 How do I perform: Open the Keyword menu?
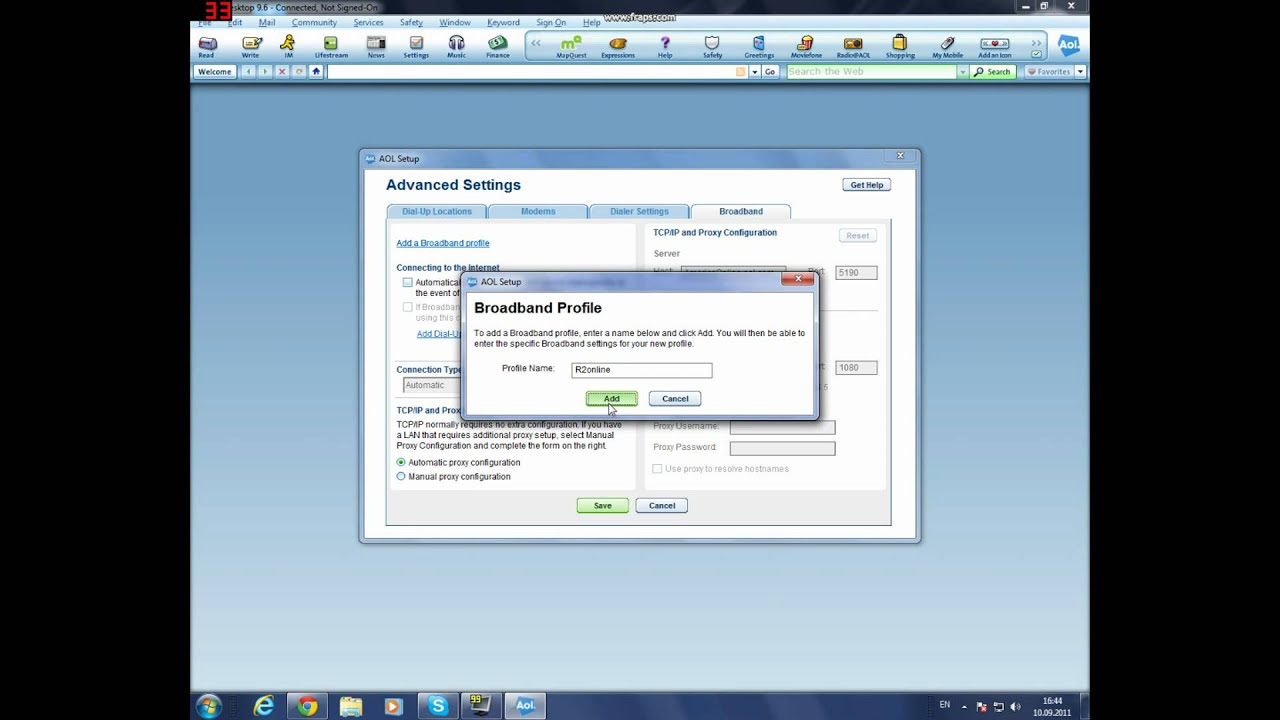[x=503, y=22]
